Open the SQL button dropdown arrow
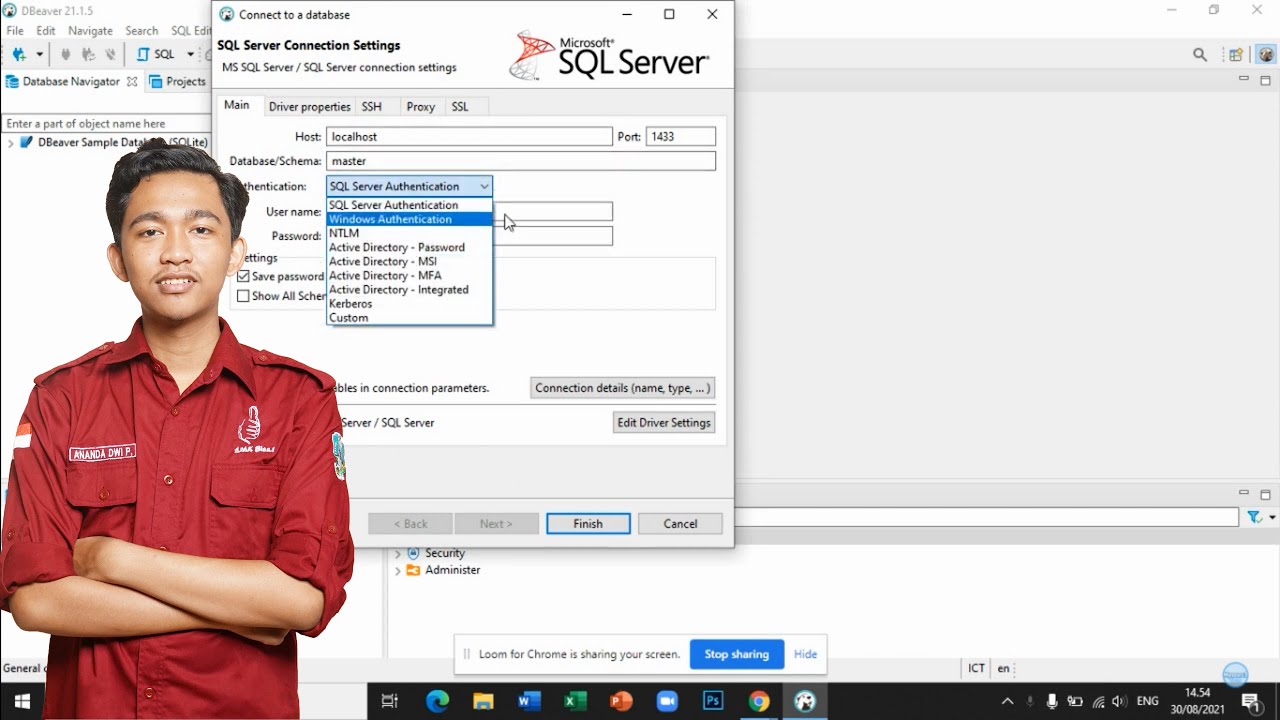The image size is (1280, 720). point(191,54)
